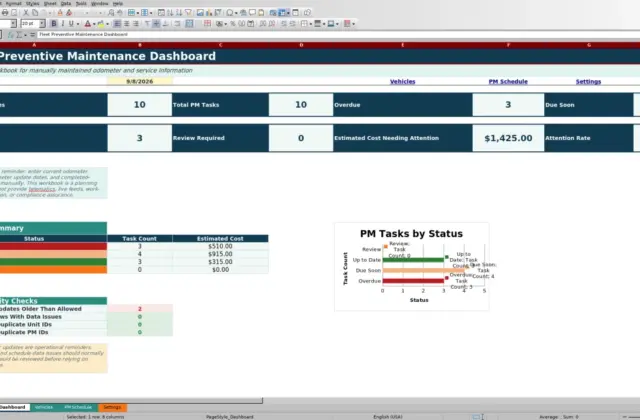640x420 pixels.
Task: Click the Align Top icon
Action: tap(147, 24)
